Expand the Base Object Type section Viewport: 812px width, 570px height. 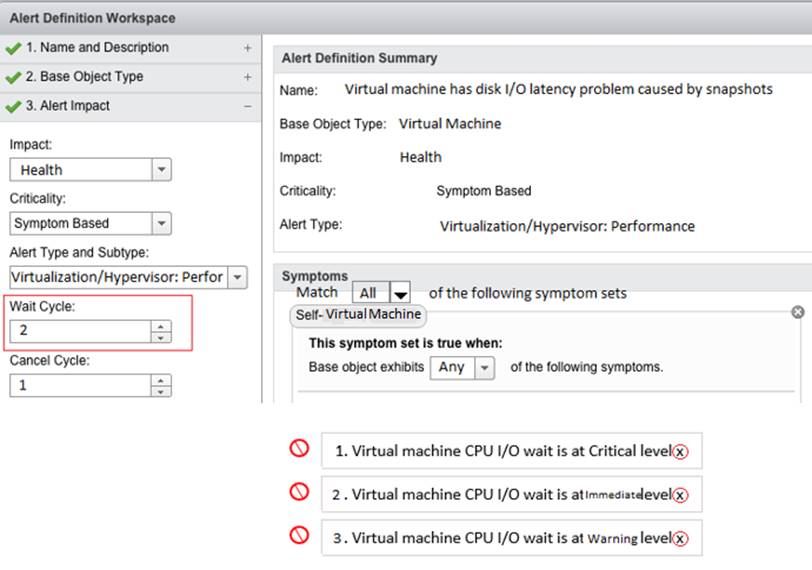(248, 77)
